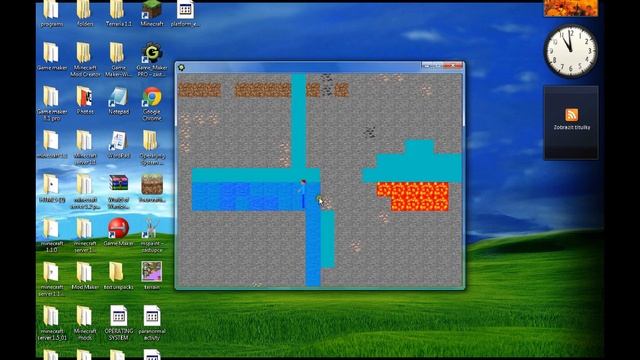640x360 pixels.
Task: Click the RSS feed gadget icon
Action: 571,115
